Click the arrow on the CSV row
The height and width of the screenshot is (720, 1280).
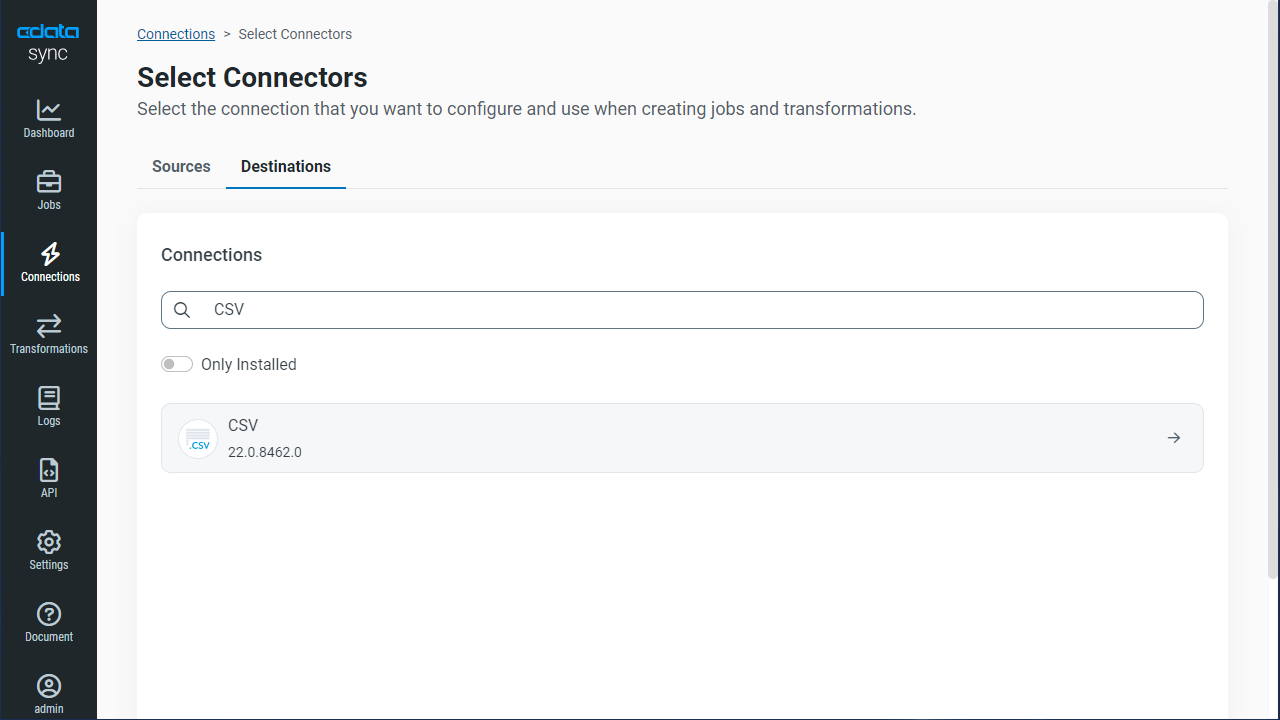click(x=1174, y=438)
